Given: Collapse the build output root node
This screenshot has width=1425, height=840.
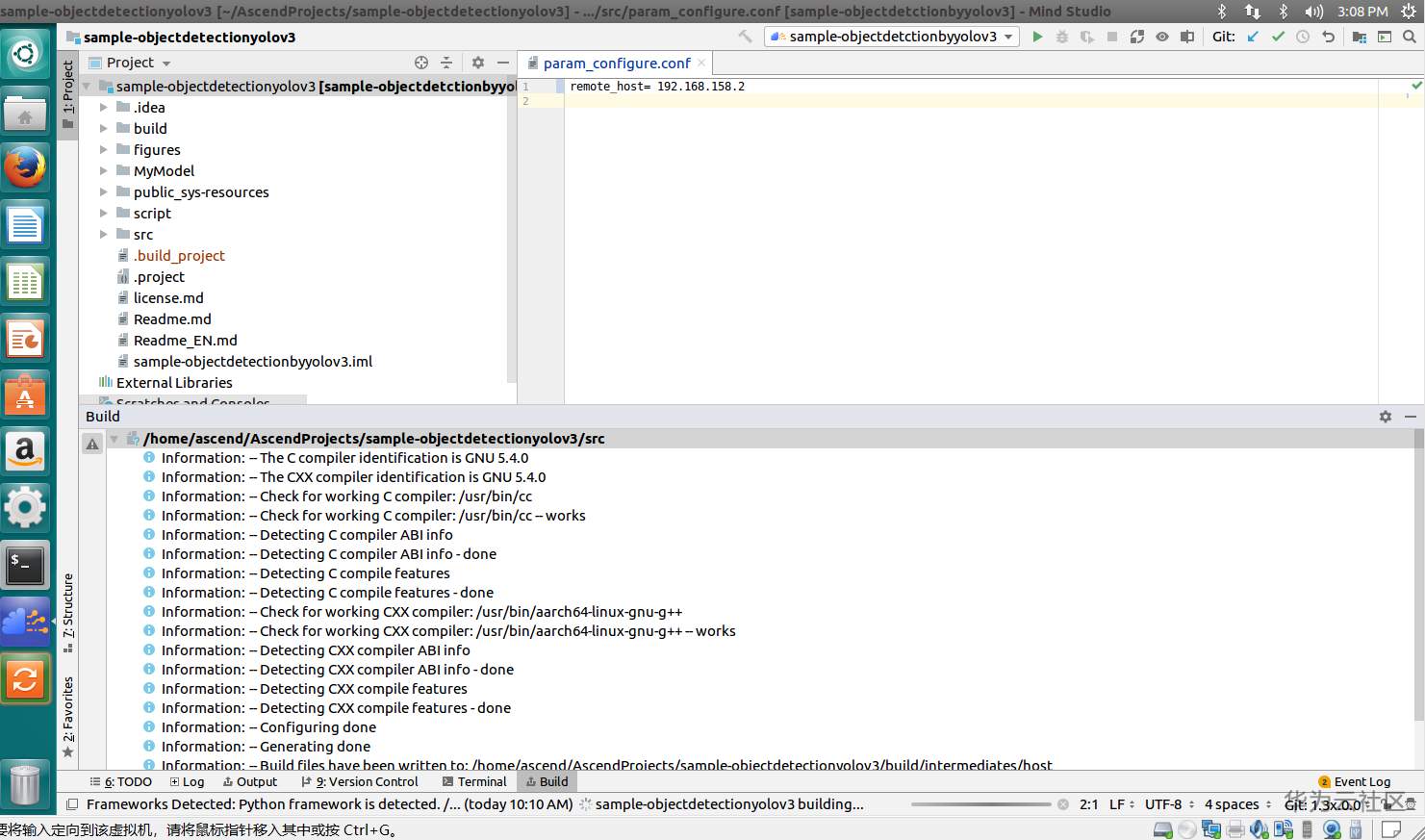Looking at the screenshot, I should pyautogui.click(x=115, y=439).
